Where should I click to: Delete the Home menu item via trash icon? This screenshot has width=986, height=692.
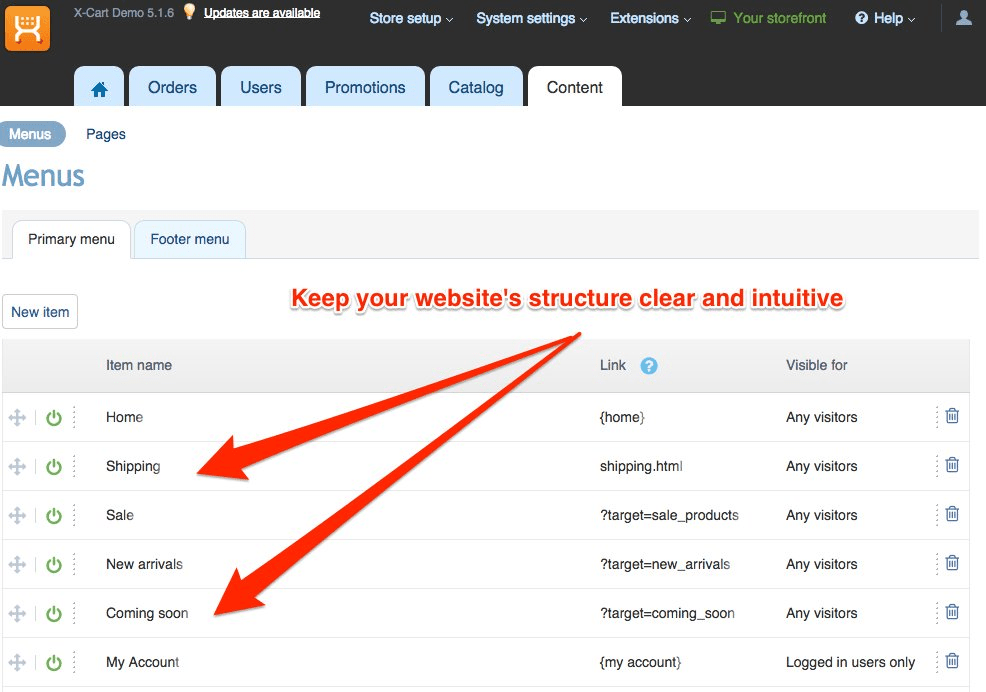coord(951,416)
